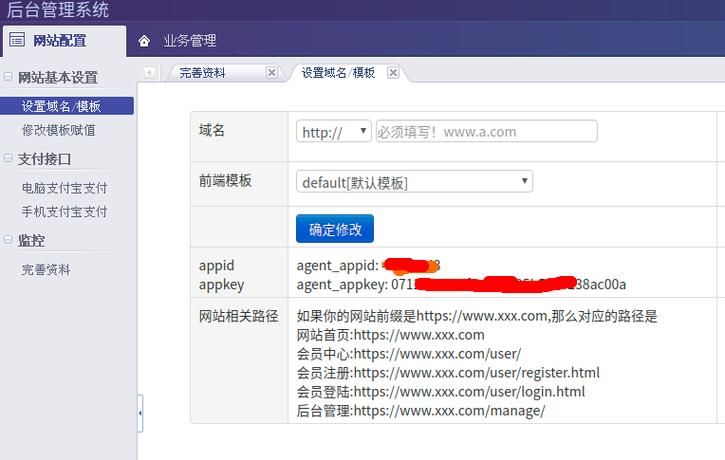The height and width of the screenshot is (460, 725).
Task: Open the http:// protocol dropdown
Action: tap(333, 131)
